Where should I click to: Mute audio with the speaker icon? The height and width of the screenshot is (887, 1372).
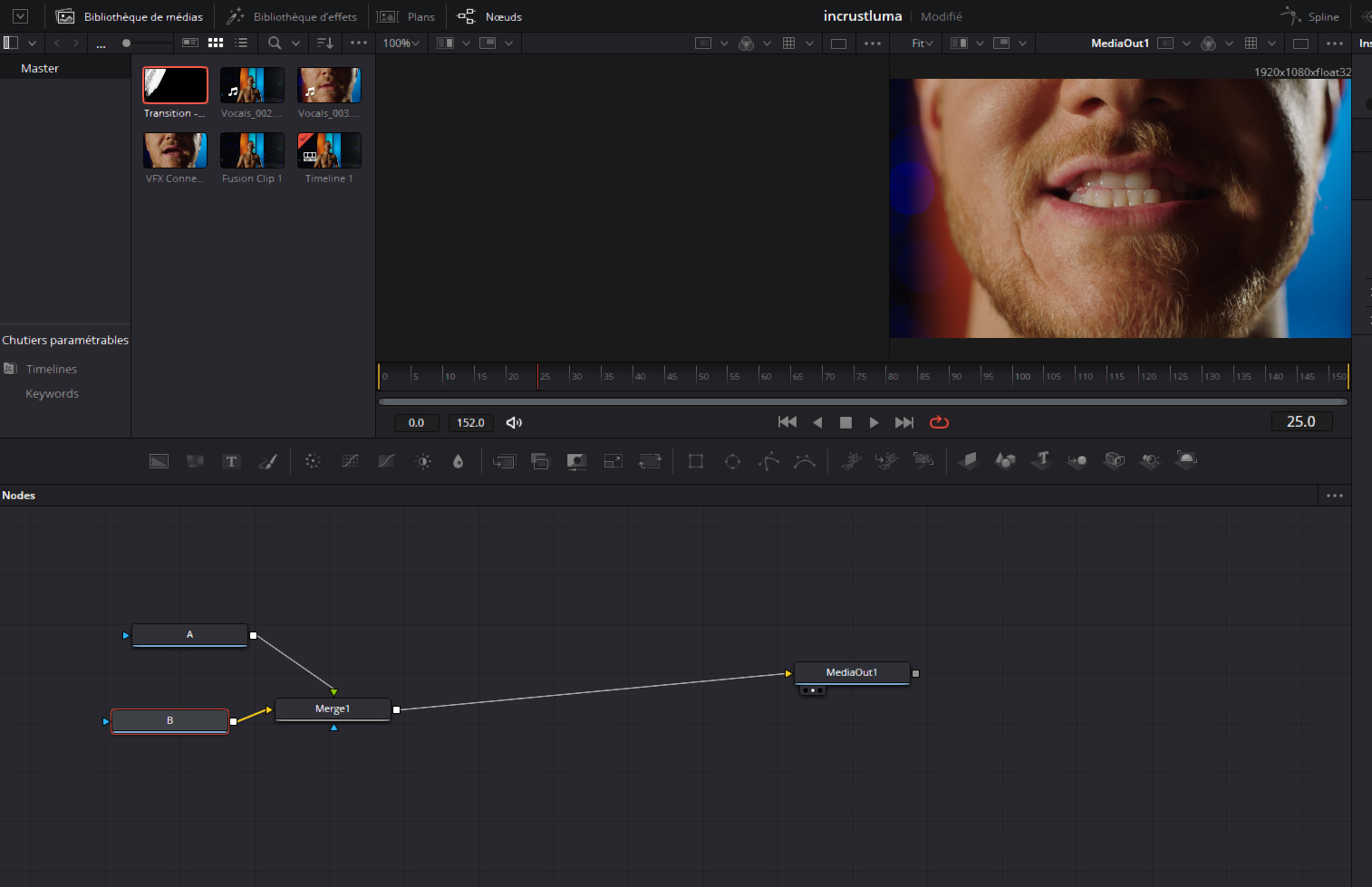(514, 423)
